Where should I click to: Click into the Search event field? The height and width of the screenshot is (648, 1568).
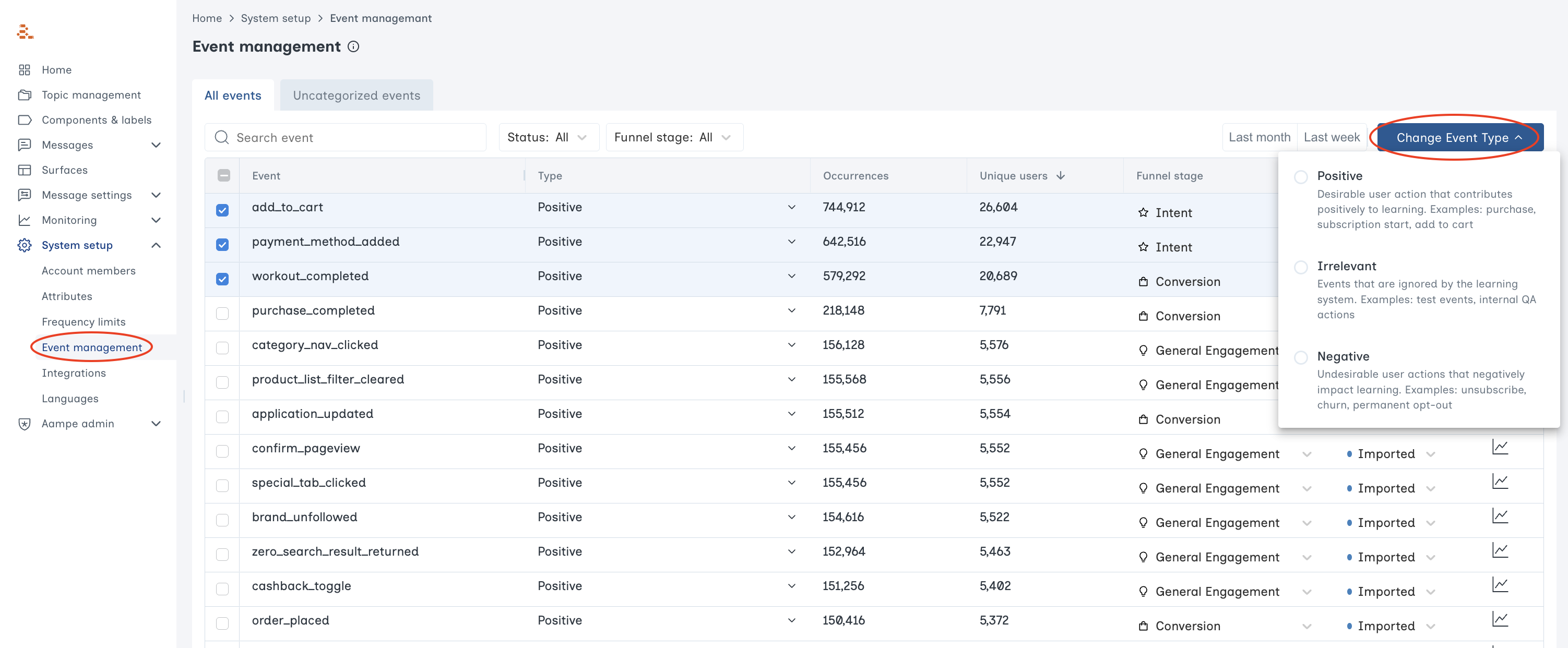coord(345,138)
